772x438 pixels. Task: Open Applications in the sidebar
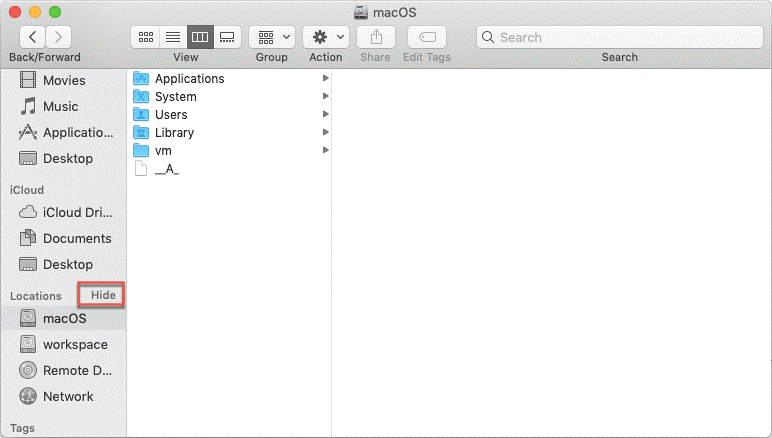pyautogui.click(x=64, y=132)
